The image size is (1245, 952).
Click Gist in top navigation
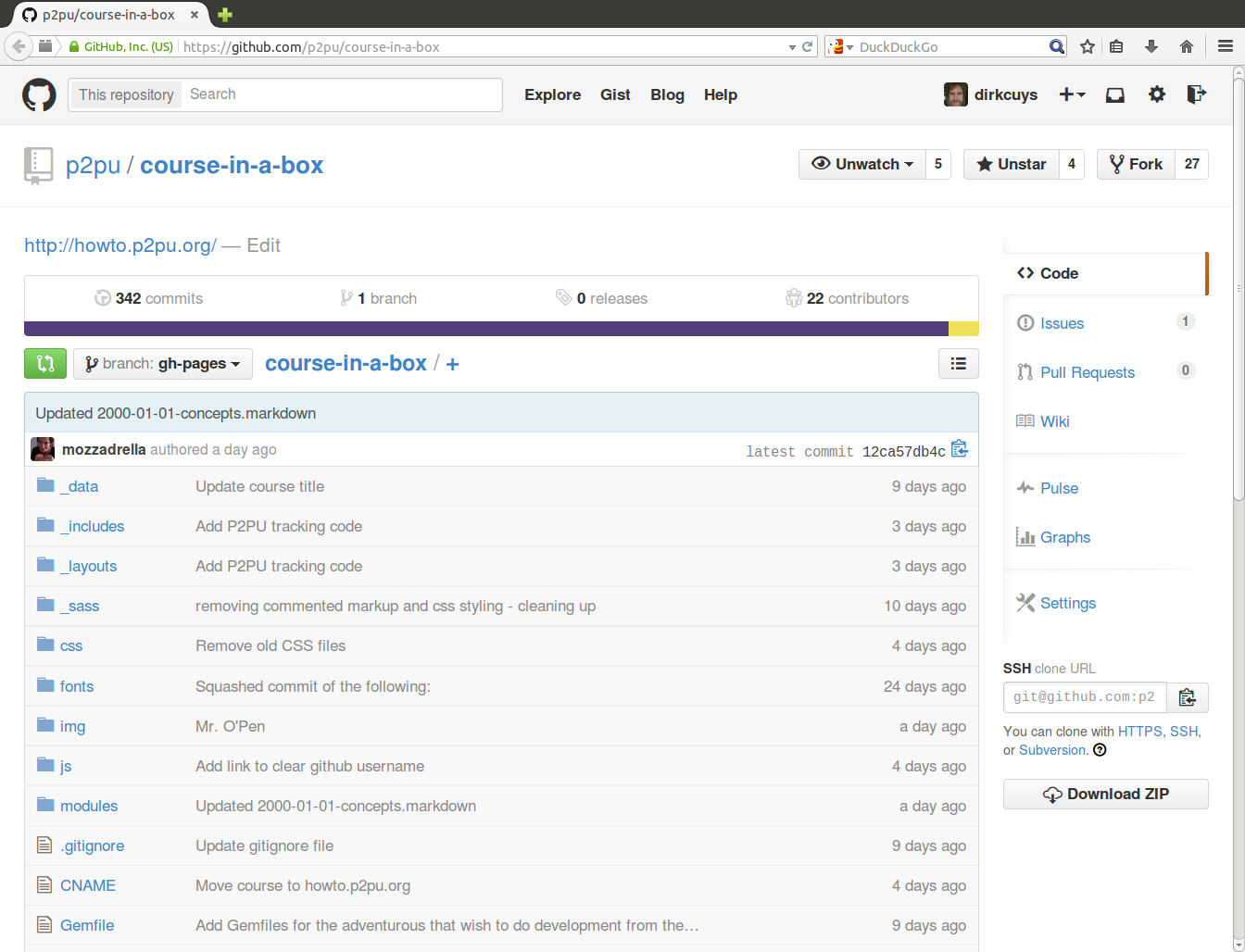(x=615, y=94)
